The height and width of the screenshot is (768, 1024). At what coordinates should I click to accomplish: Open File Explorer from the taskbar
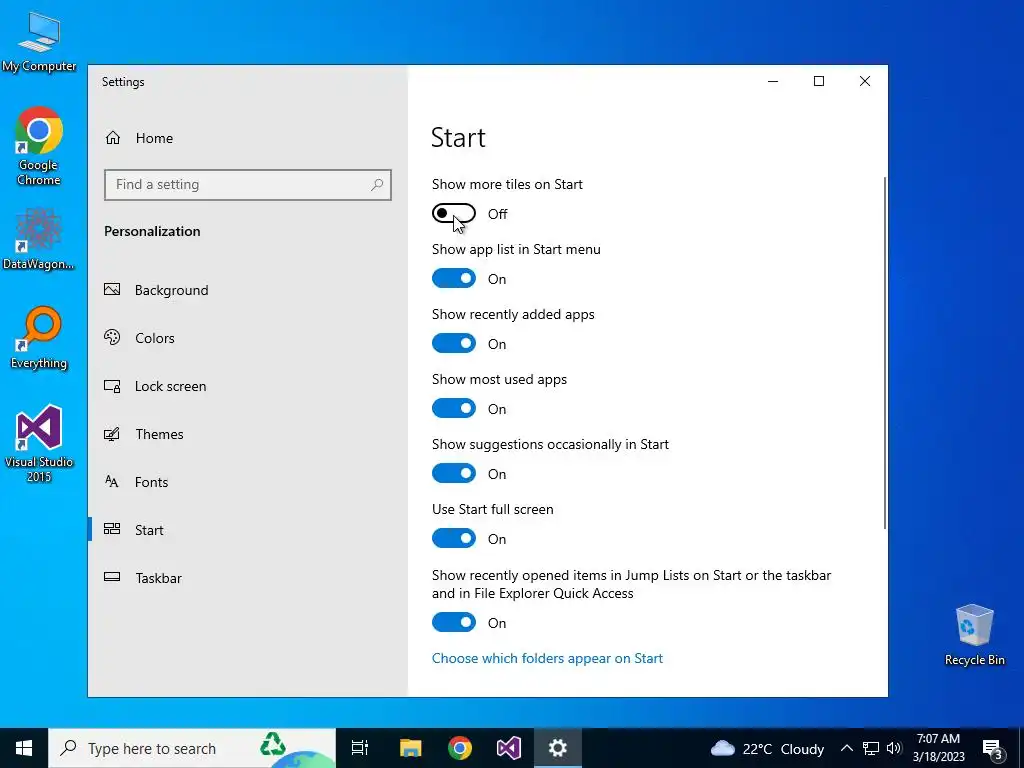tap(411, 748)
